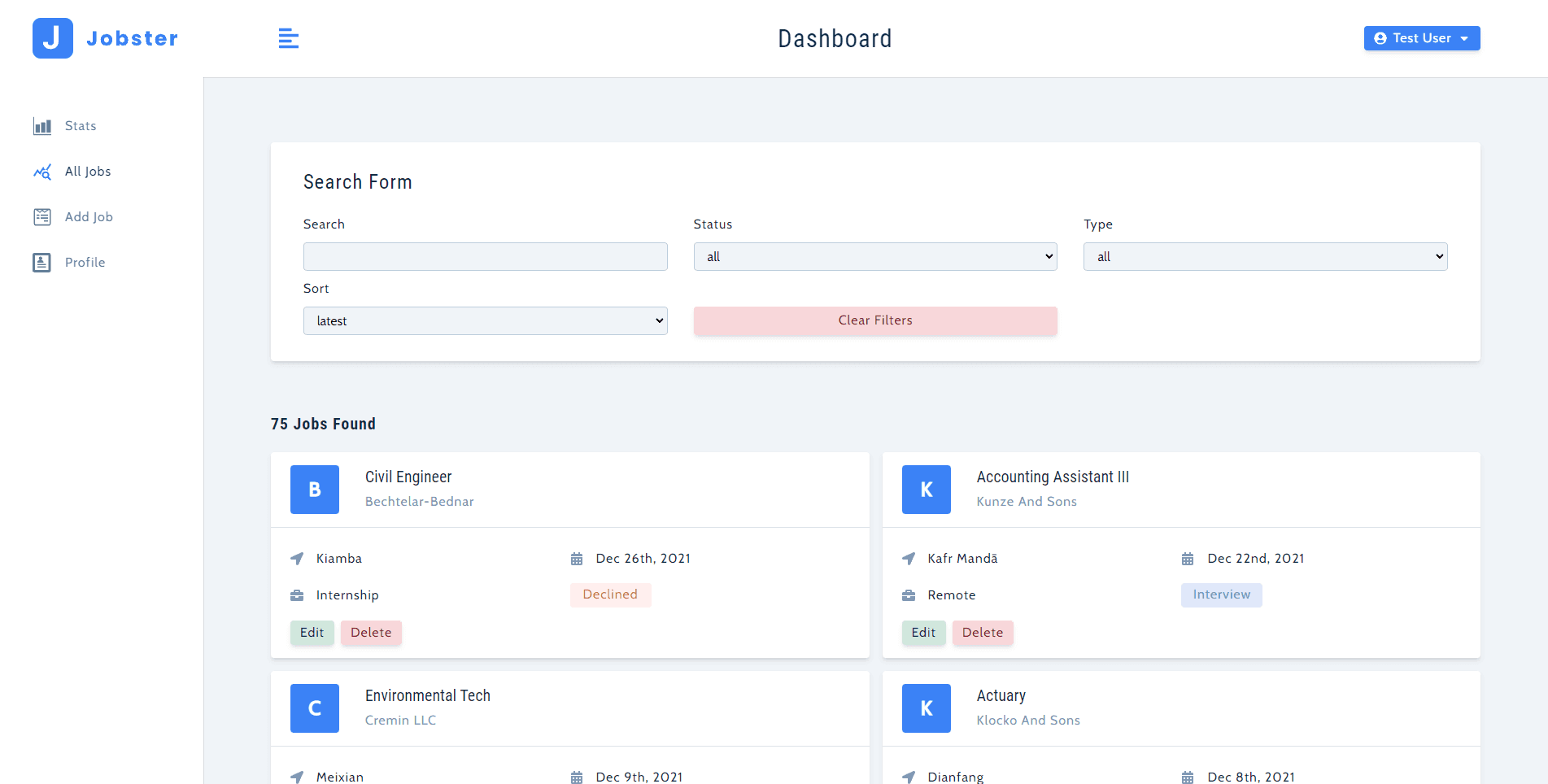Expand the Sort dropdown

point(485,321)
